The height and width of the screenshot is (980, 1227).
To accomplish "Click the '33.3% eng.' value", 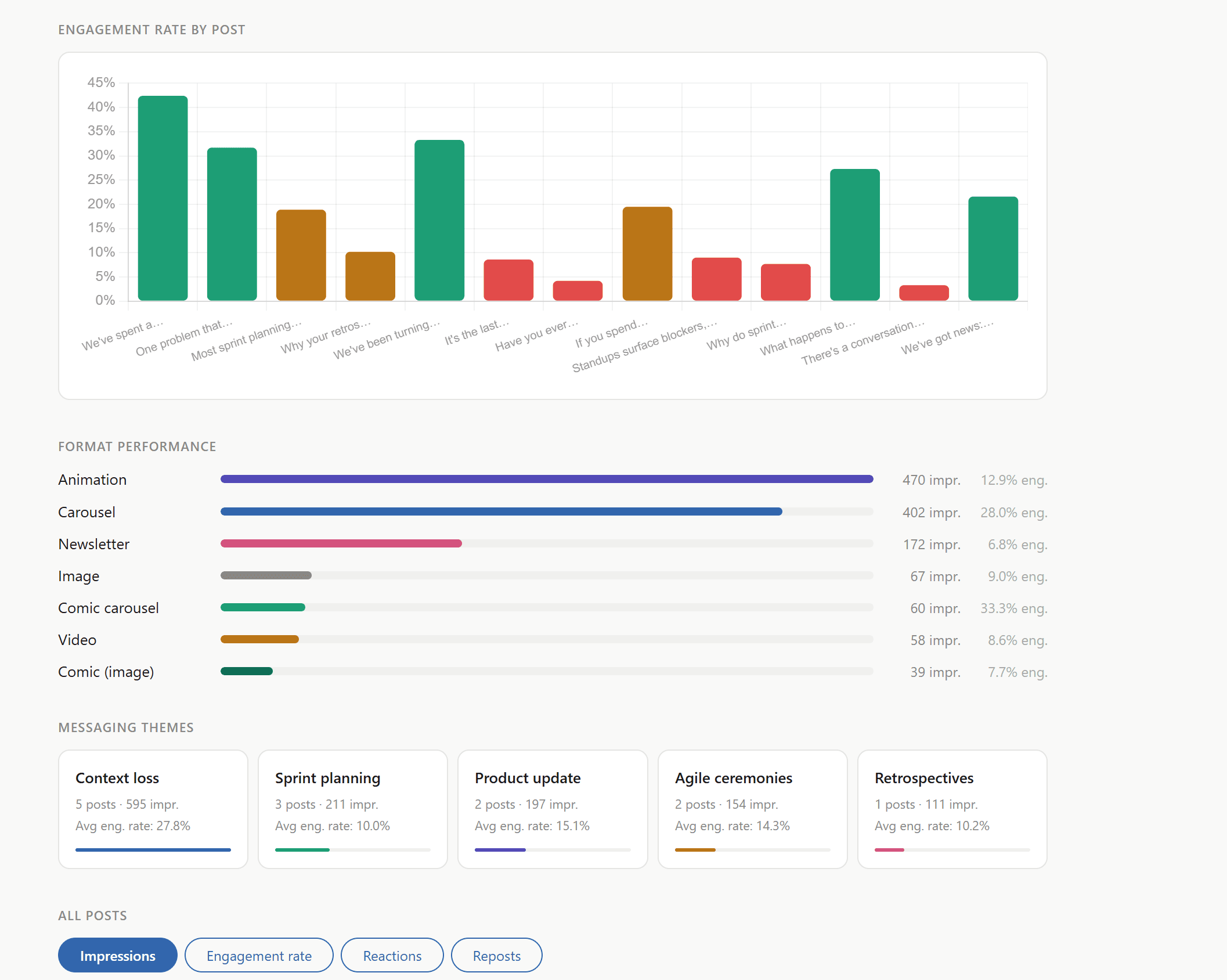I will [1013, 608].
